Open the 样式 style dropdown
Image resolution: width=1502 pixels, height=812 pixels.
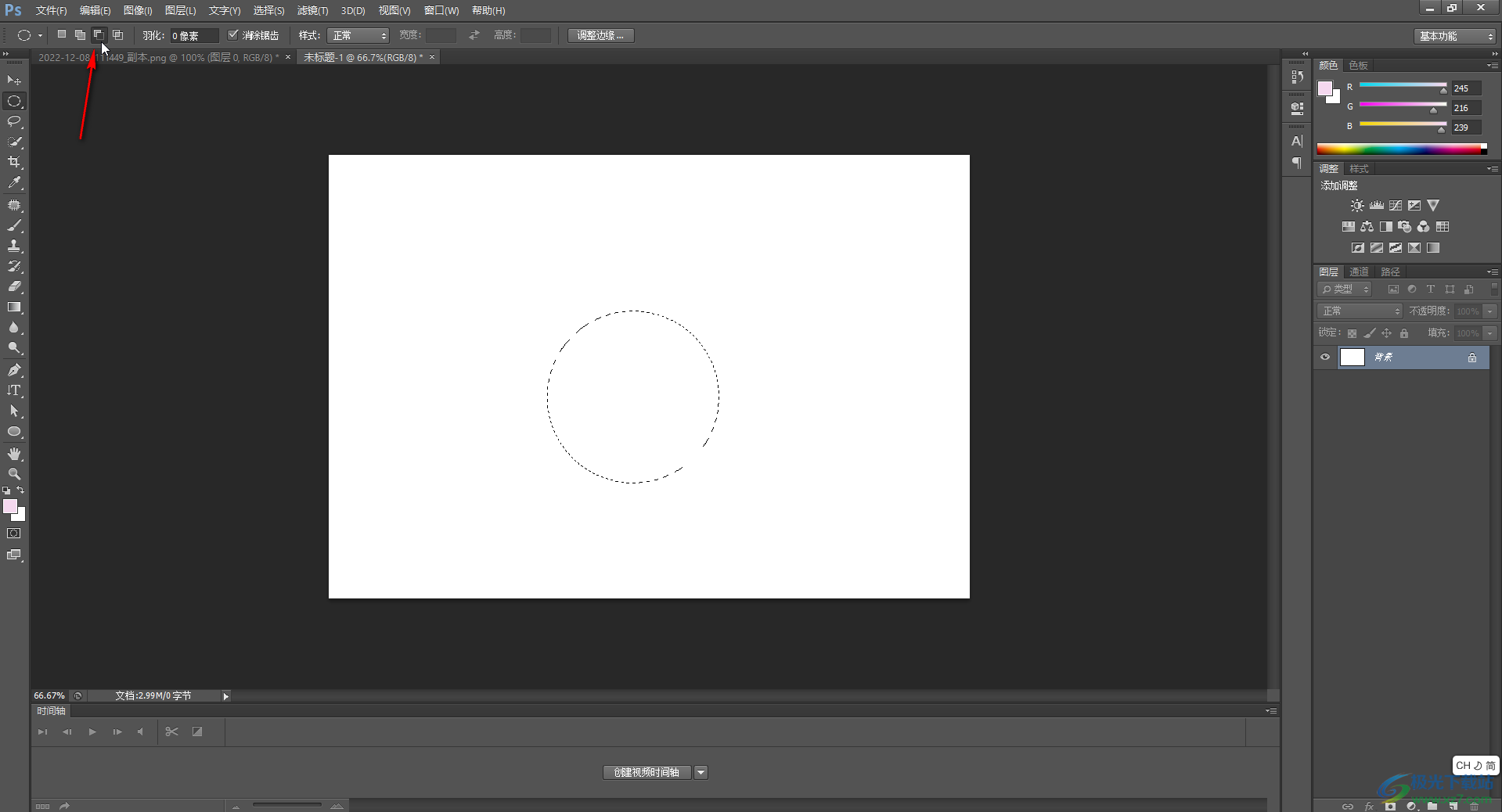click(358, 36)
